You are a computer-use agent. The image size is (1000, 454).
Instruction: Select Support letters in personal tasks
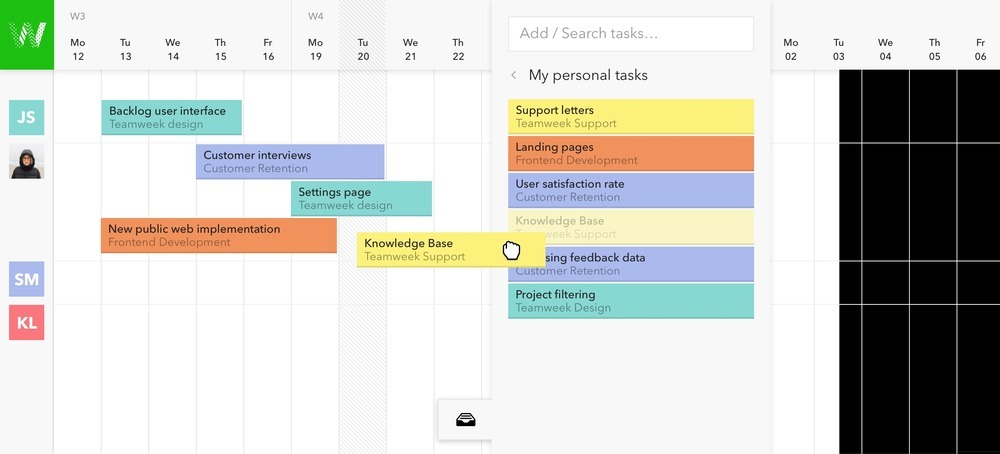point(631,117)
